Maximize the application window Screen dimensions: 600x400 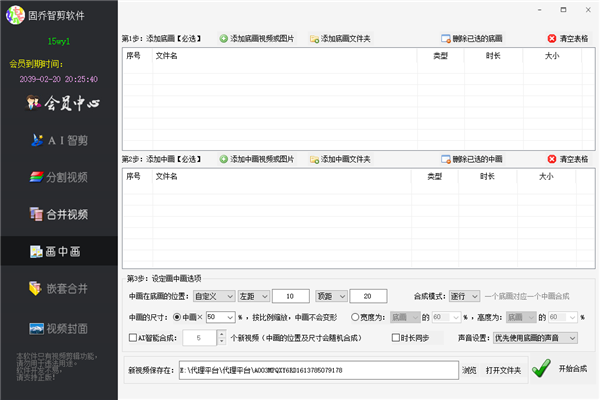[x=563, y=10]
